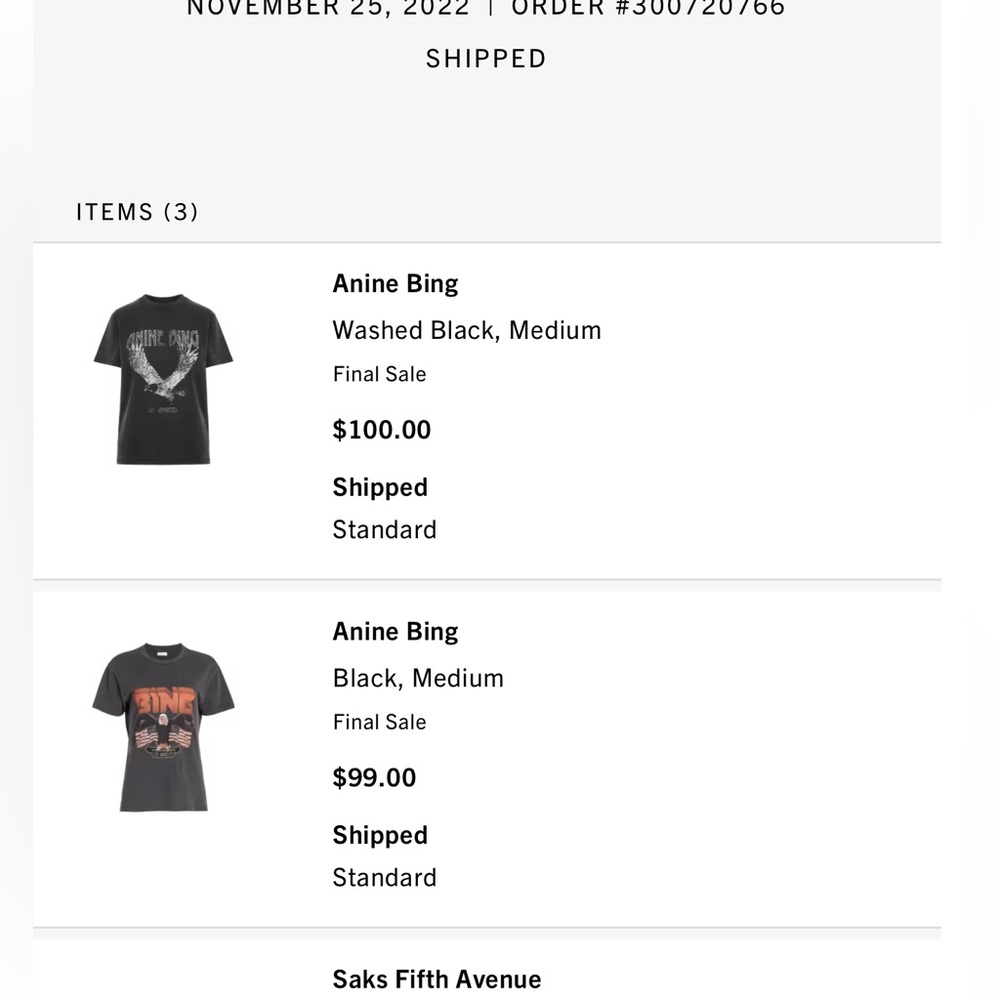Click the $100.00 price

(x=381, y=430)
